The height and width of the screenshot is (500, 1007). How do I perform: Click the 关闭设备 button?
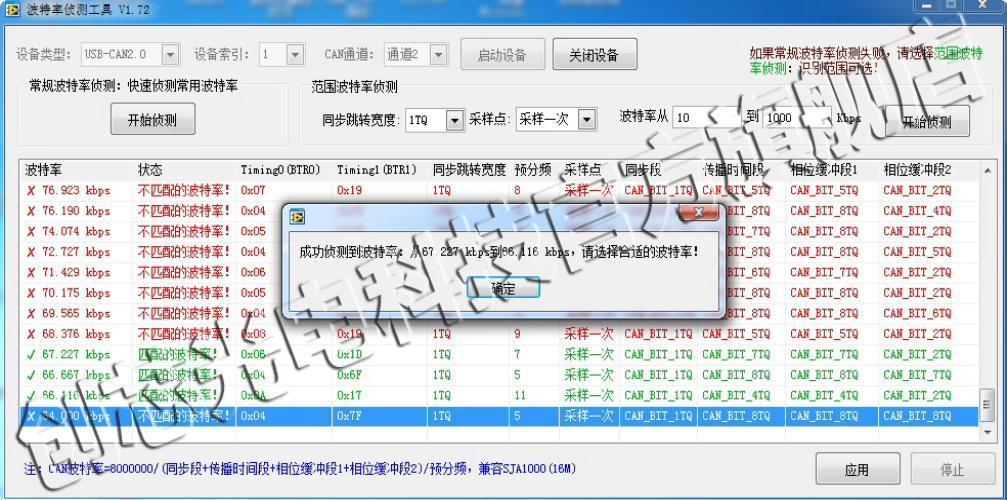click(594, 55)
